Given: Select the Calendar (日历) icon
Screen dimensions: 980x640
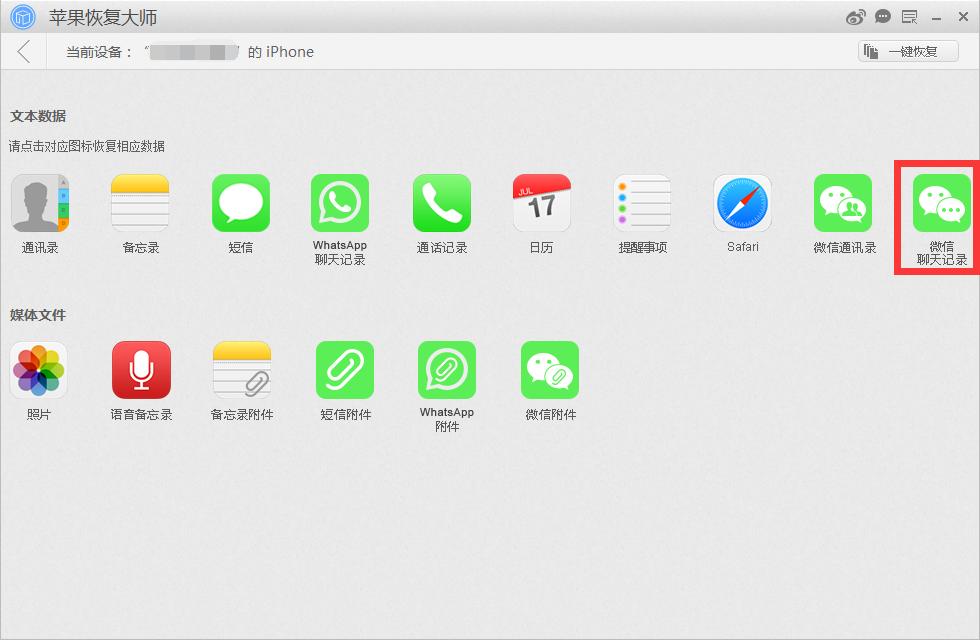Looking at the screenshot, I should [x=541, y=202].
